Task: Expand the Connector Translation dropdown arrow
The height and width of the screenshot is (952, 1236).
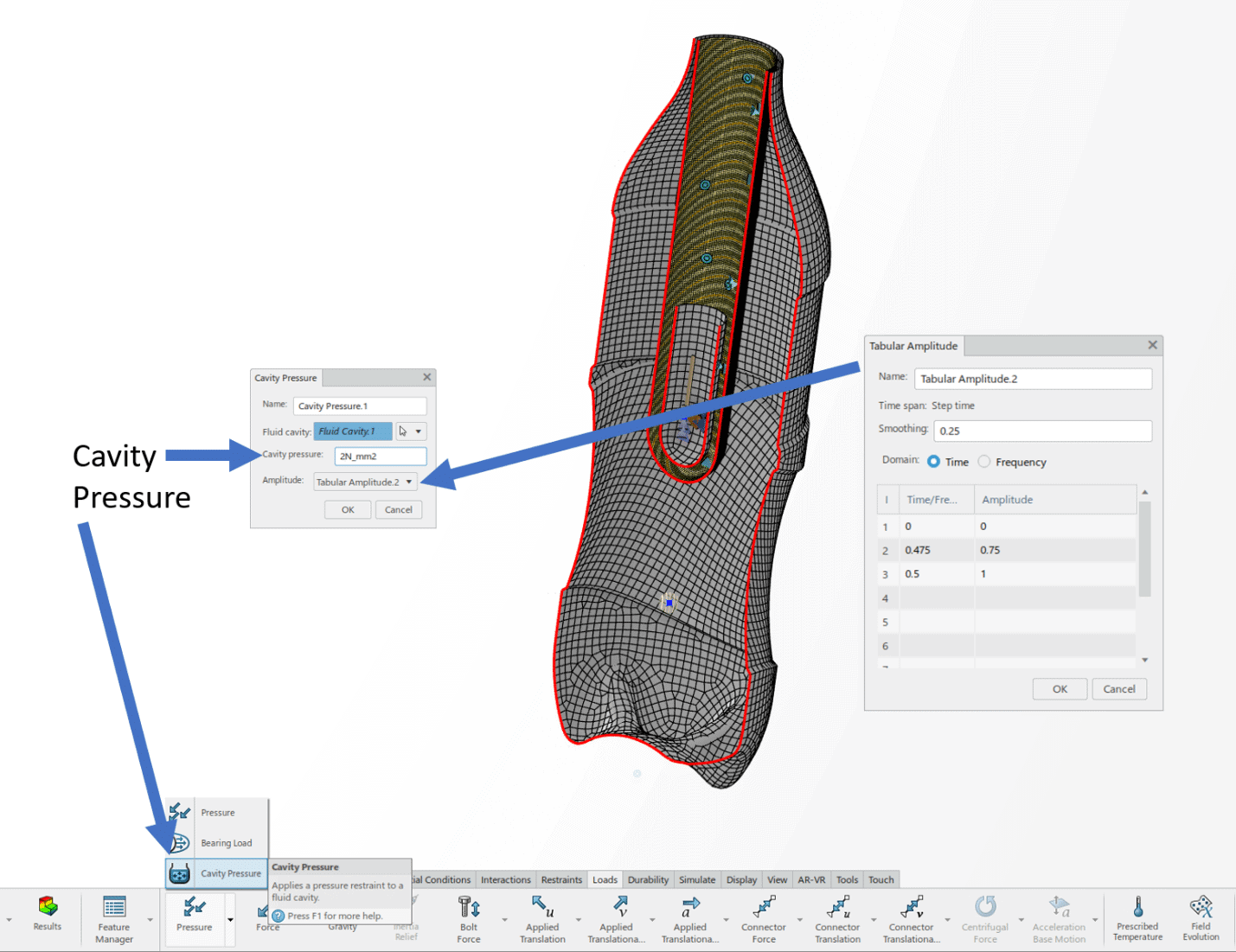Action: click(x=874, y=920)
